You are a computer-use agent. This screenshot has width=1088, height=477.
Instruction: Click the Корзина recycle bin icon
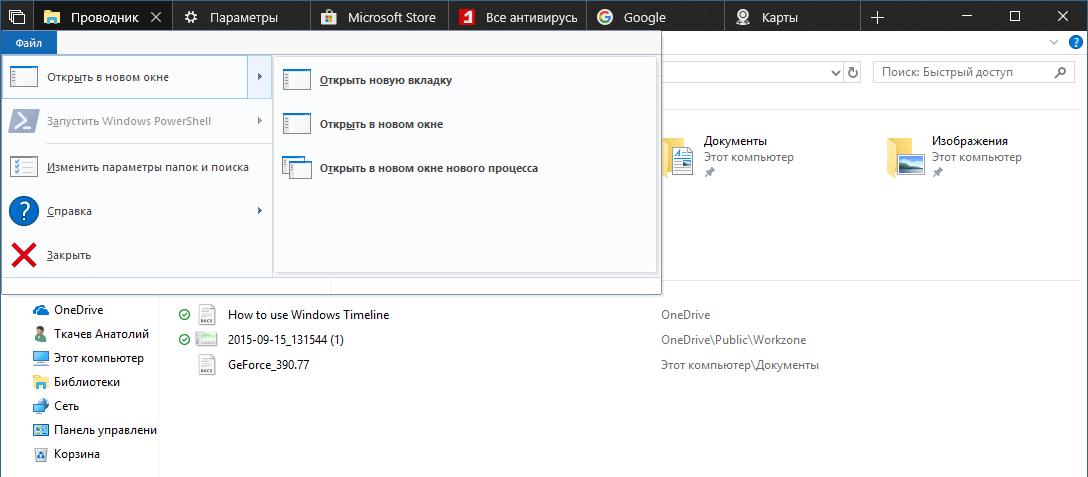click(x=41, y=455)
